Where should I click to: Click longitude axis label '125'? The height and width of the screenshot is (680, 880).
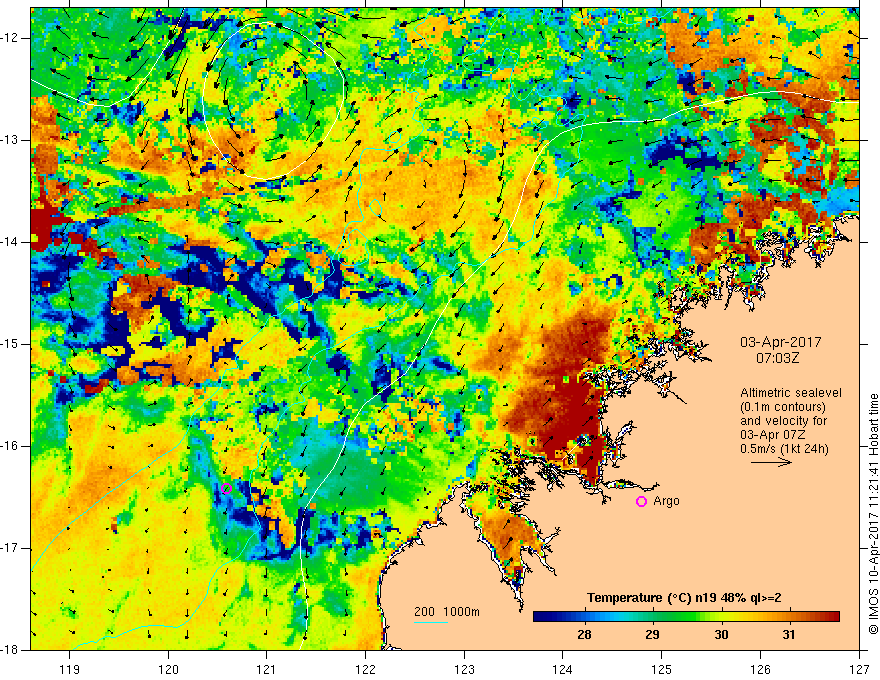coord(662,669)
